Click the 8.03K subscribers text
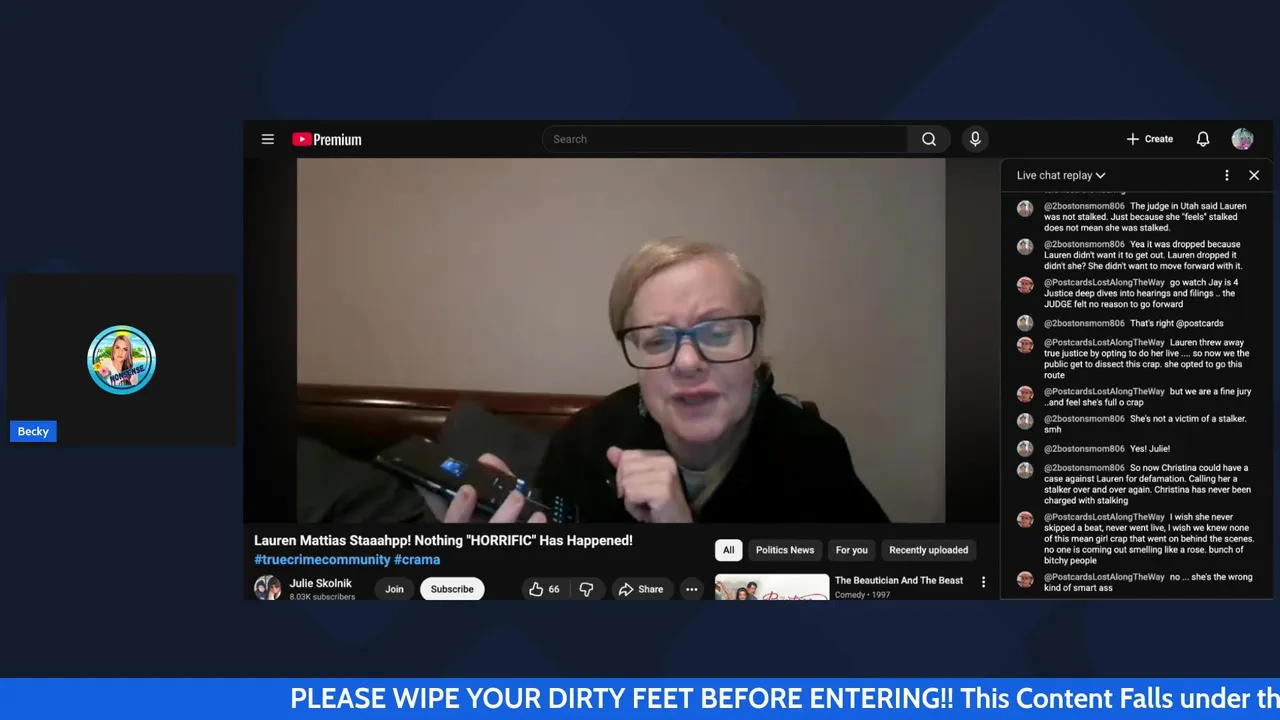 322,597
